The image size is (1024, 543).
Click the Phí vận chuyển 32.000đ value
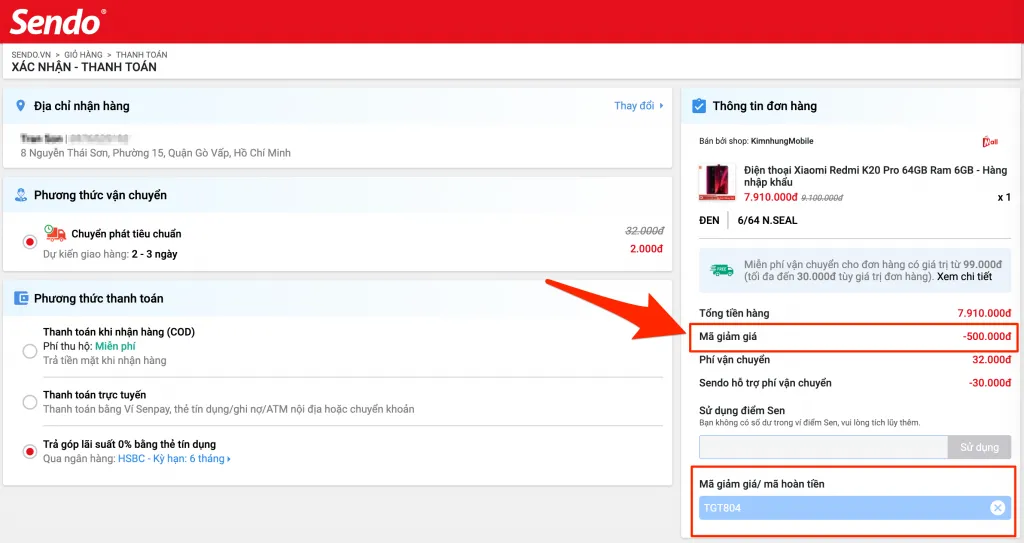[991, 359]
